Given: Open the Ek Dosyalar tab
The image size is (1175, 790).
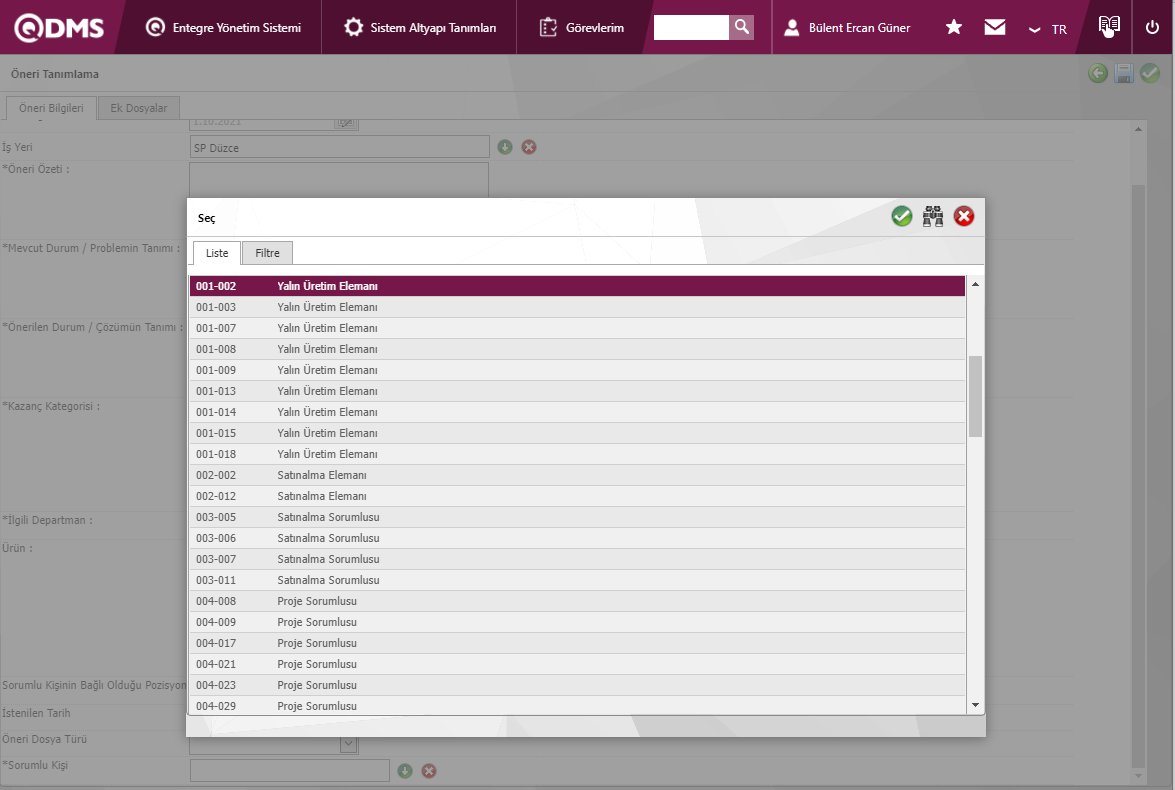Looking at the screenshot, I should pyautogui.click(x=139, y=108).
